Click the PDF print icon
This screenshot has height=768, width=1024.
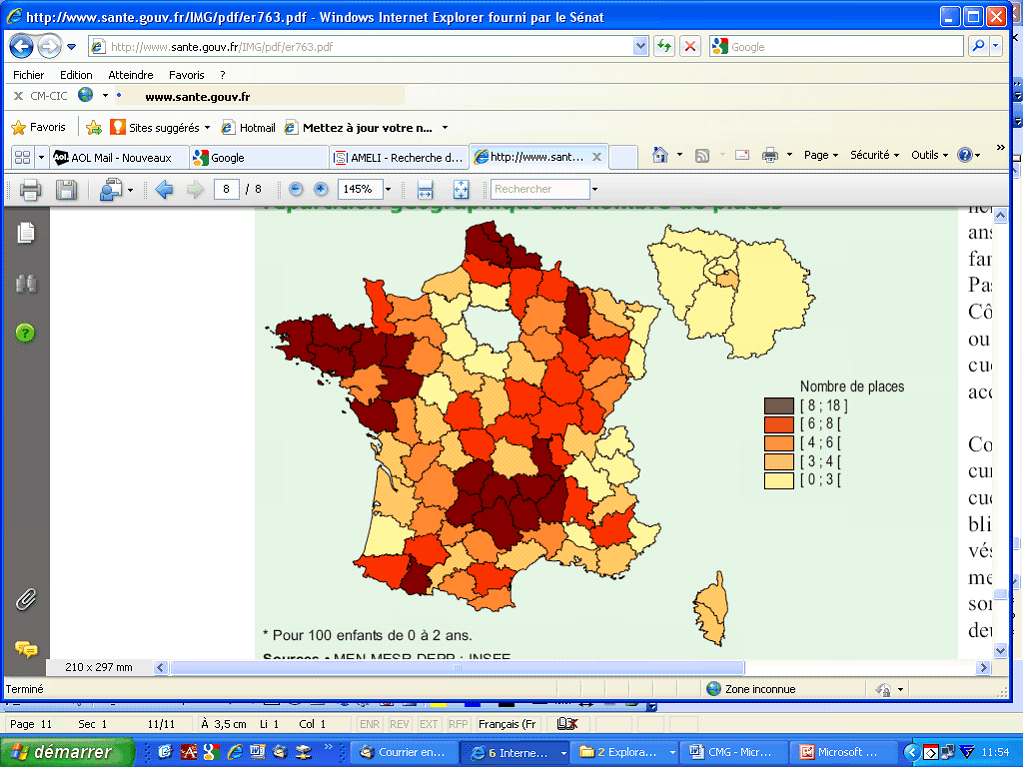click(30, 189)
